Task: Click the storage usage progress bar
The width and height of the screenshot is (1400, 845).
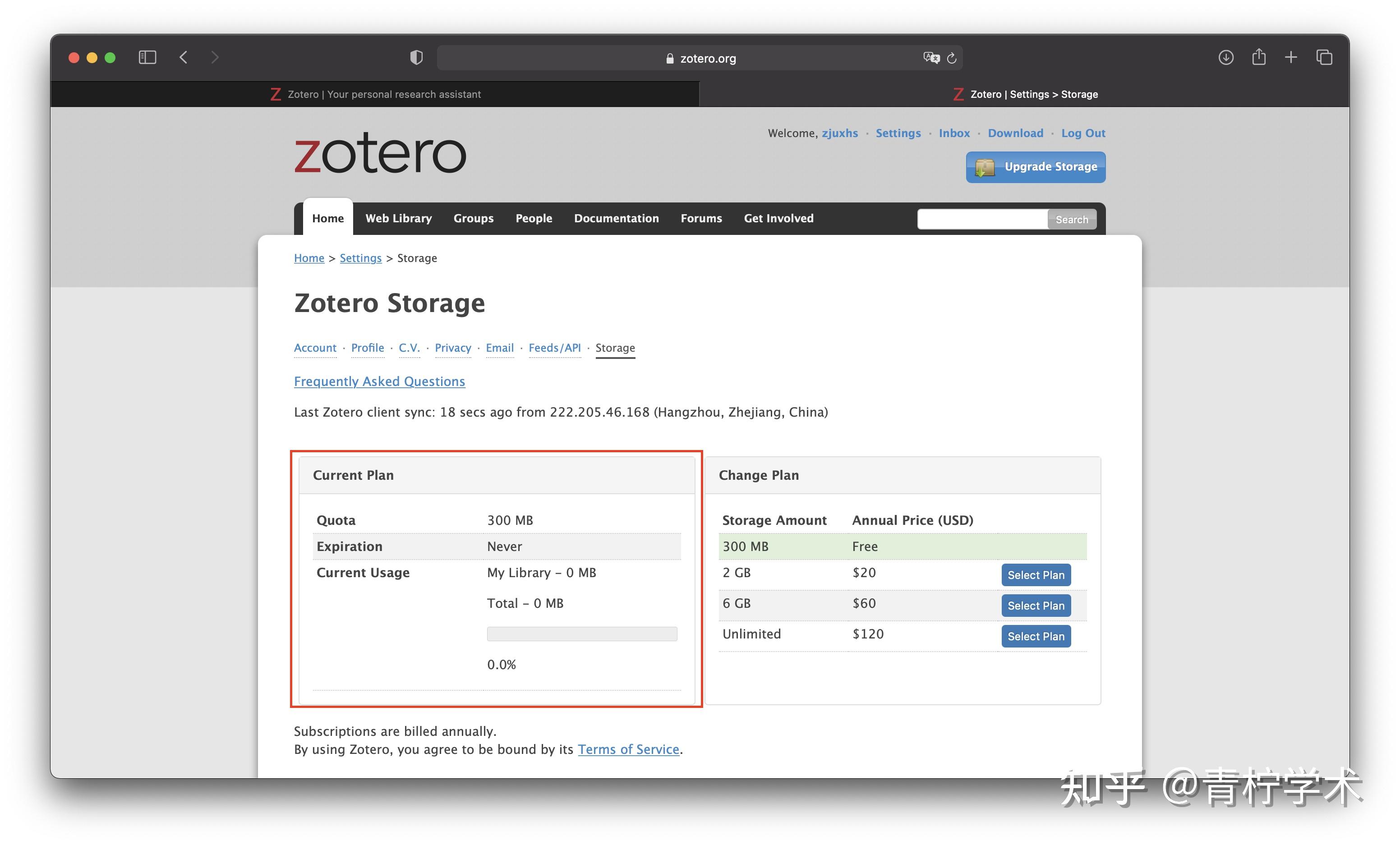Action: [582, 634]
